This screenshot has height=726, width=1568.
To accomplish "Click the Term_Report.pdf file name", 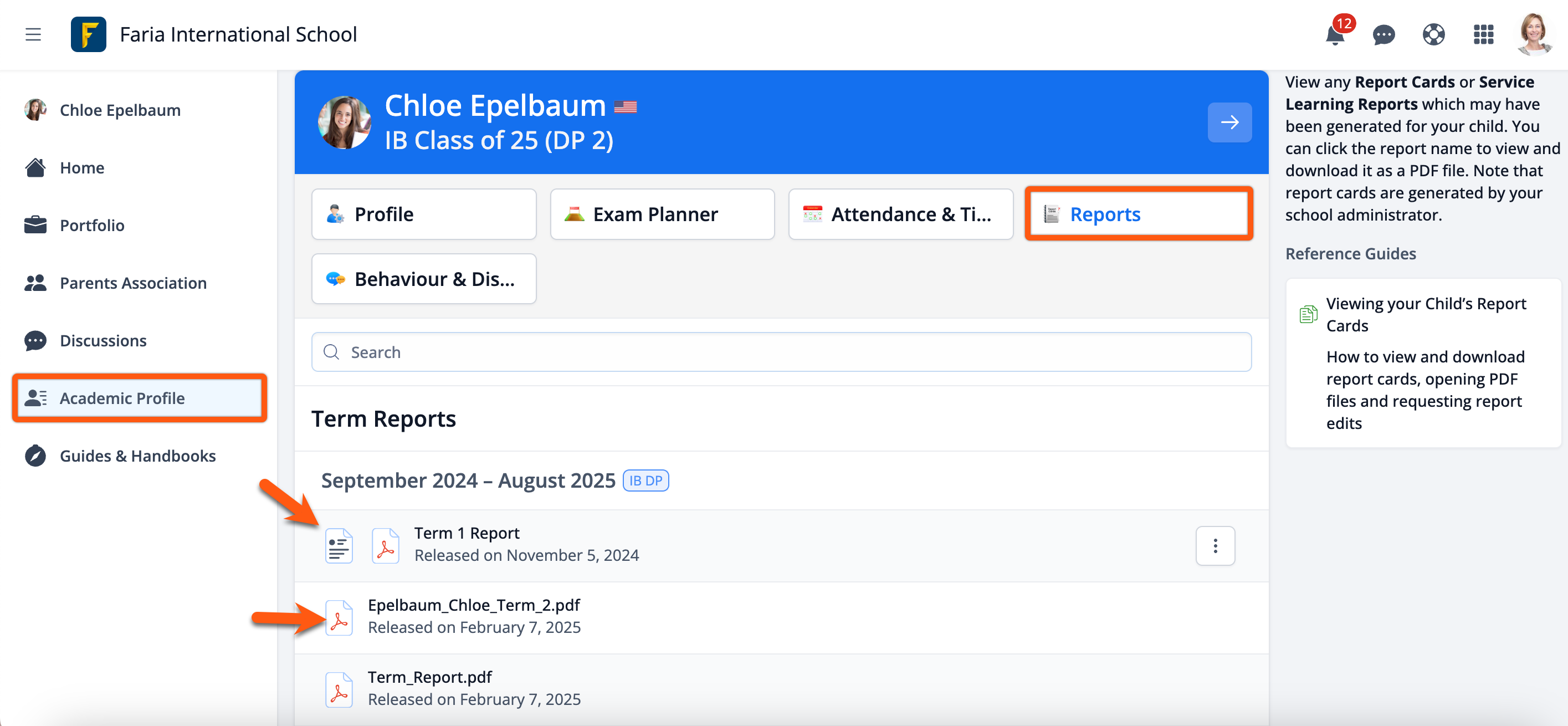I will (430, 677).
